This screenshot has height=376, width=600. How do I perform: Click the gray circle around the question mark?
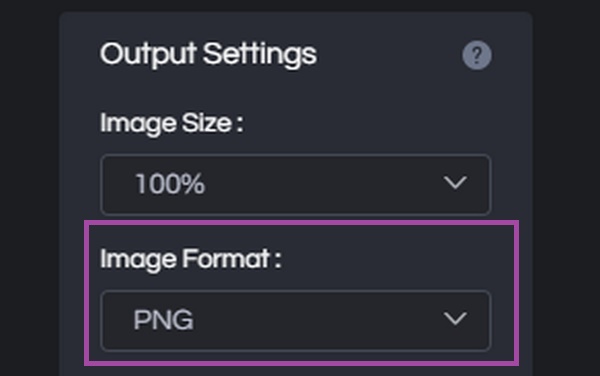click(x=477, y=55)
